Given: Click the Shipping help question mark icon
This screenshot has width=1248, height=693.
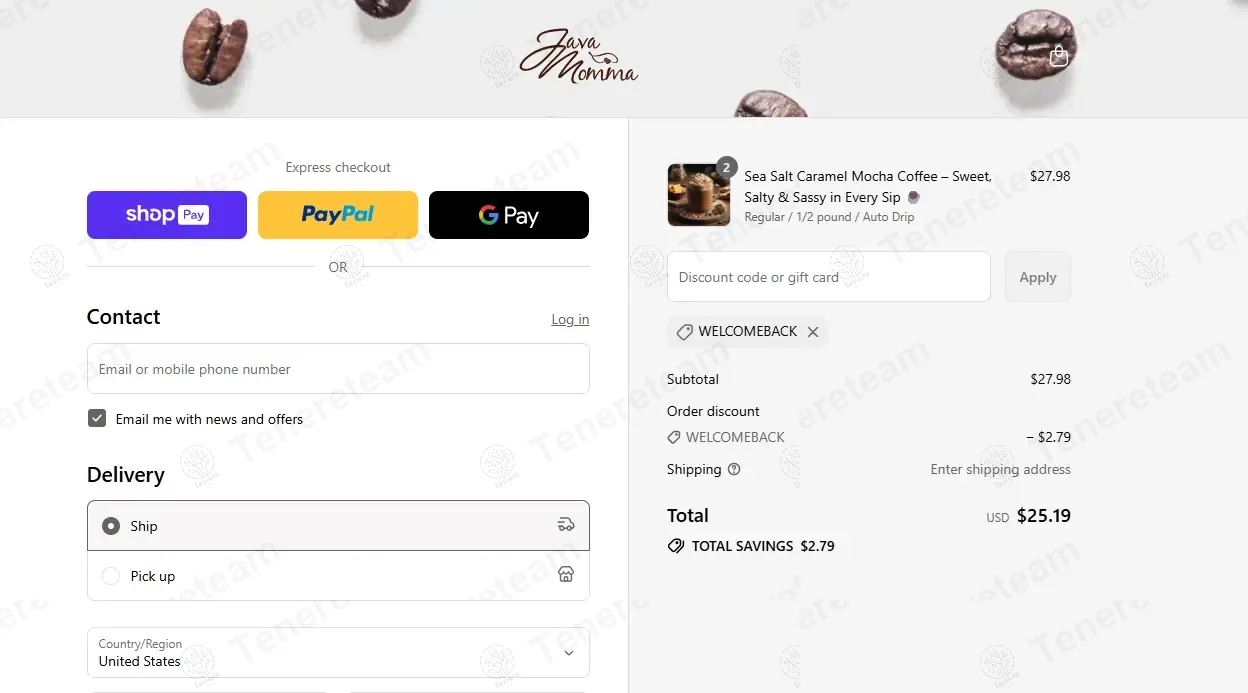Looking at the screenshot, I should (734, 469).
